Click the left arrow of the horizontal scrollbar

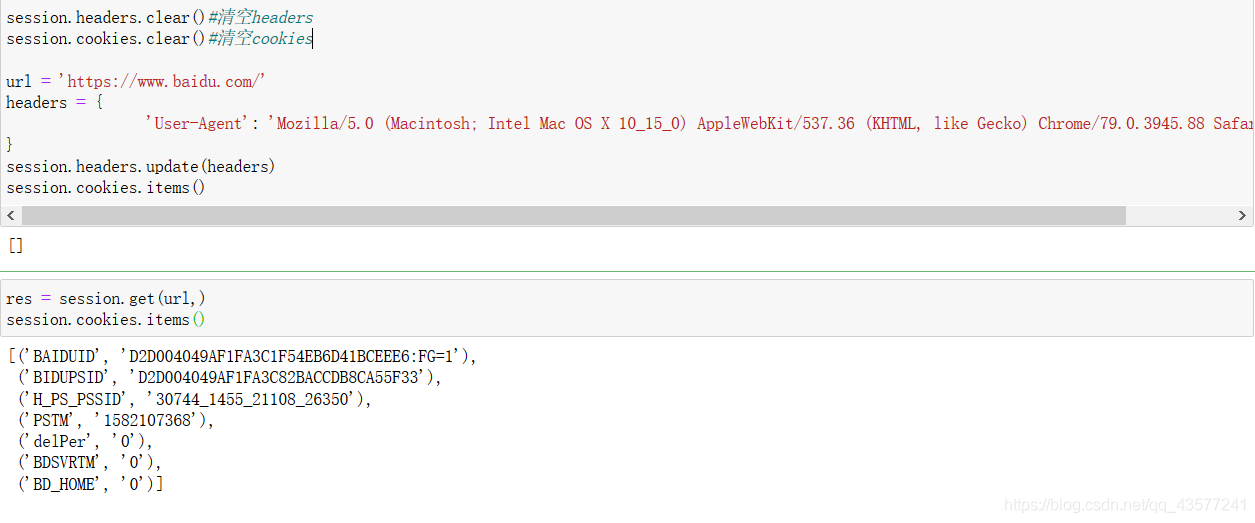[x=11, y=216]
